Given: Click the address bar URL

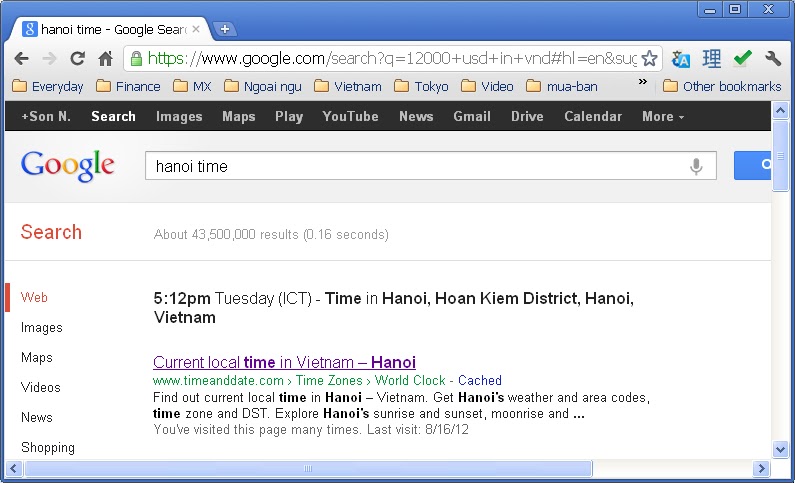Looking at the screenshot, I should (x=391, y=59).
